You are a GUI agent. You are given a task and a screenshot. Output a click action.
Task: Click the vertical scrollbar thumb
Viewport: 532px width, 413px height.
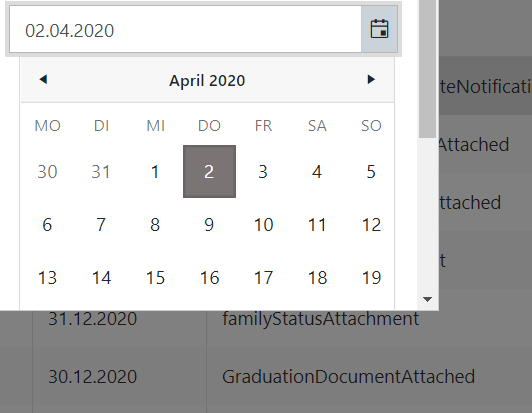coord(428,68)
